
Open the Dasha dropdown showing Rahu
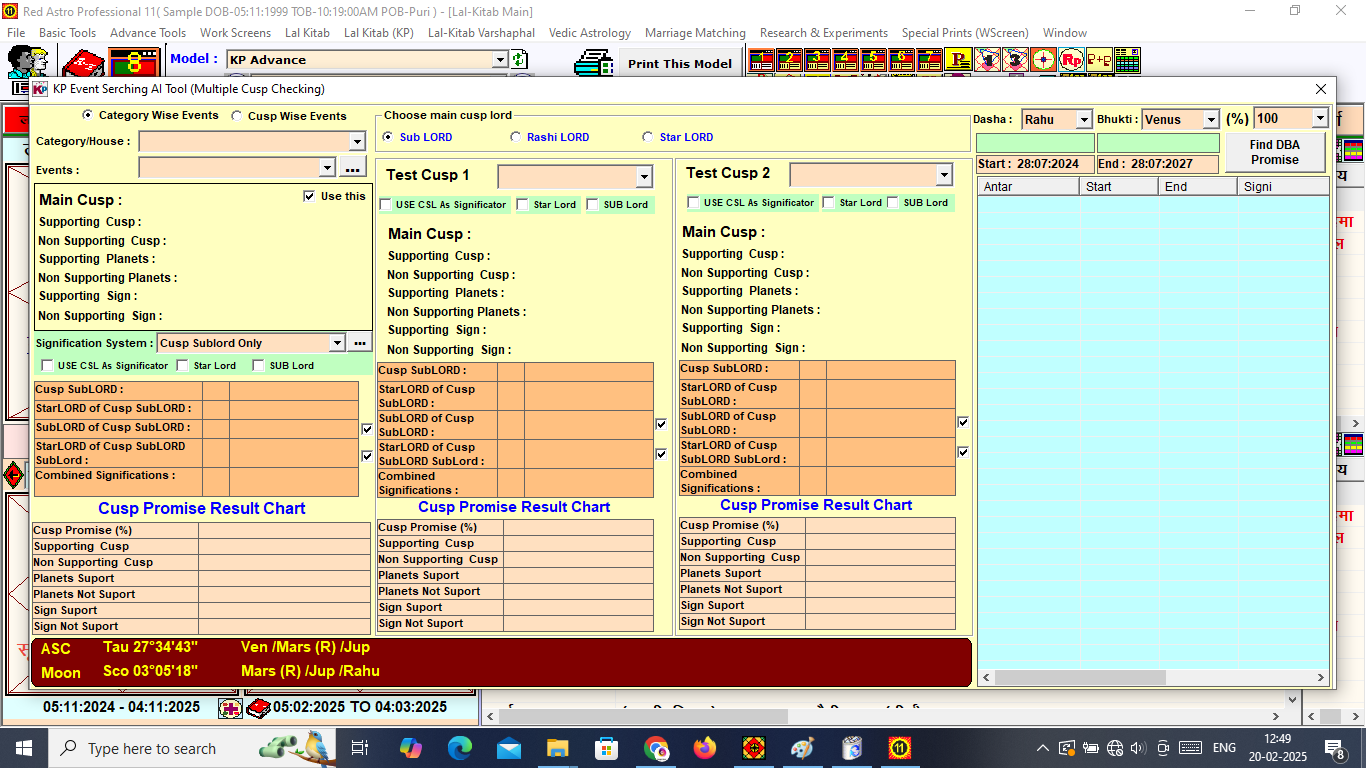1083,120
